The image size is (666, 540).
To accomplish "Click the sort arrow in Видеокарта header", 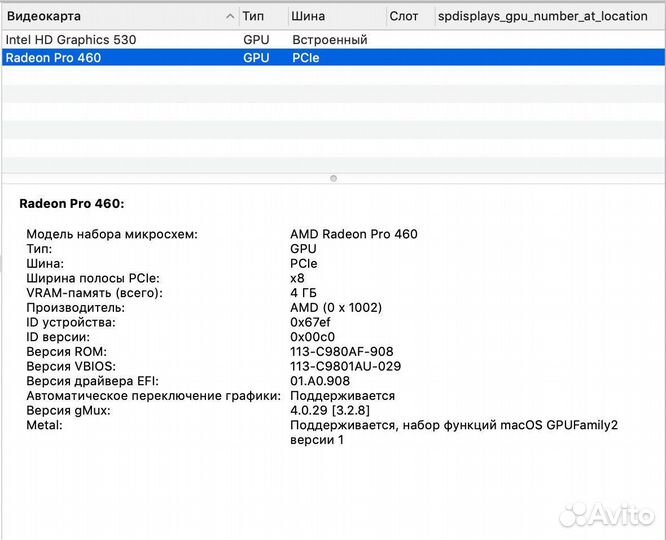I will click(x=229, y=16).
